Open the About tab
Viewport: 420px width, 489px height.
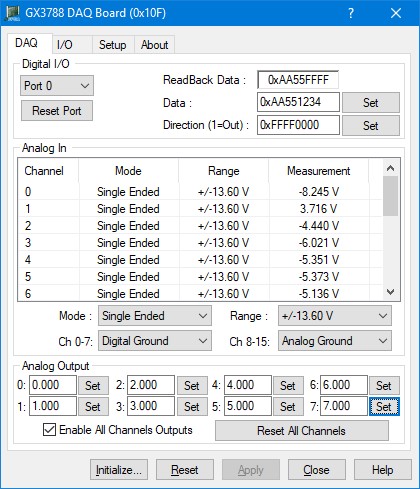point(154,45)
